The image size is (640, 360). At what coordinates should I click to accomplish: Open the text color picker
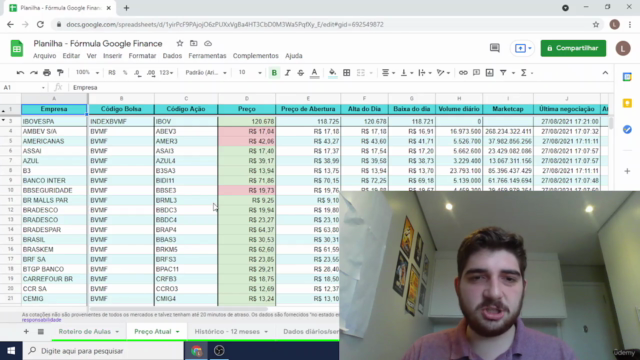click(314, 73)
